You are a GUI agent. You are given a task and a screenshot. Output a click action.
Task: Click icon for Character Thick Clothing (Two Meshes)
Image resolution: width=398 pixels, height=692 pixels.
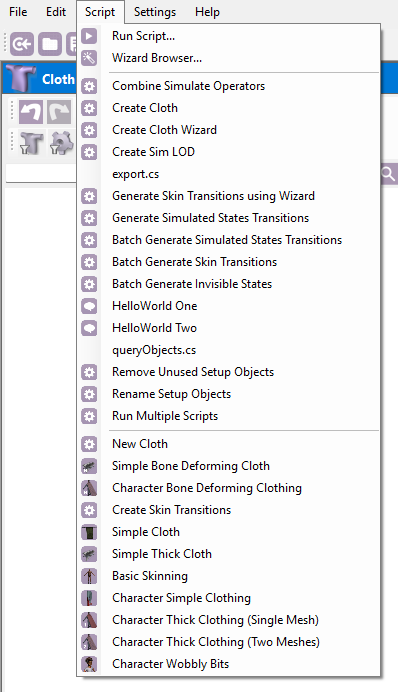tap(89, 642)
